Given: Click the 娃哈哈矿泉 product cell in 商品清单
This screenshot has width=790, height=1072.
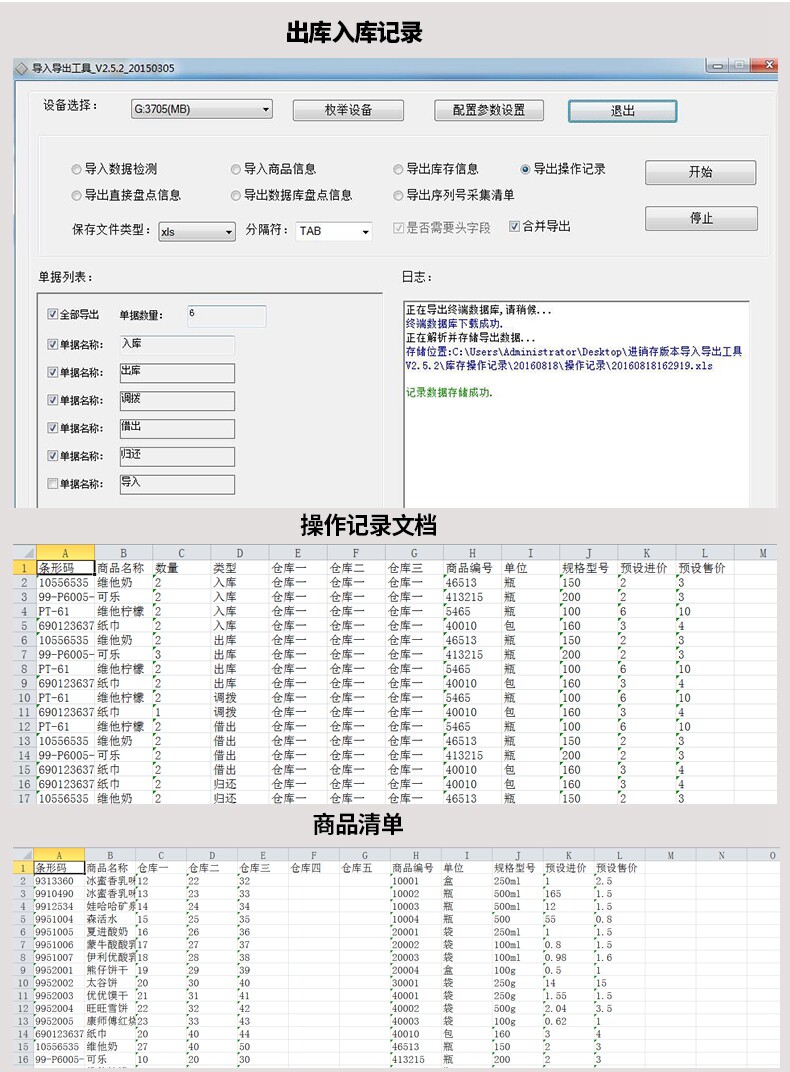Looking at the screenshot, I should [110, 906].
